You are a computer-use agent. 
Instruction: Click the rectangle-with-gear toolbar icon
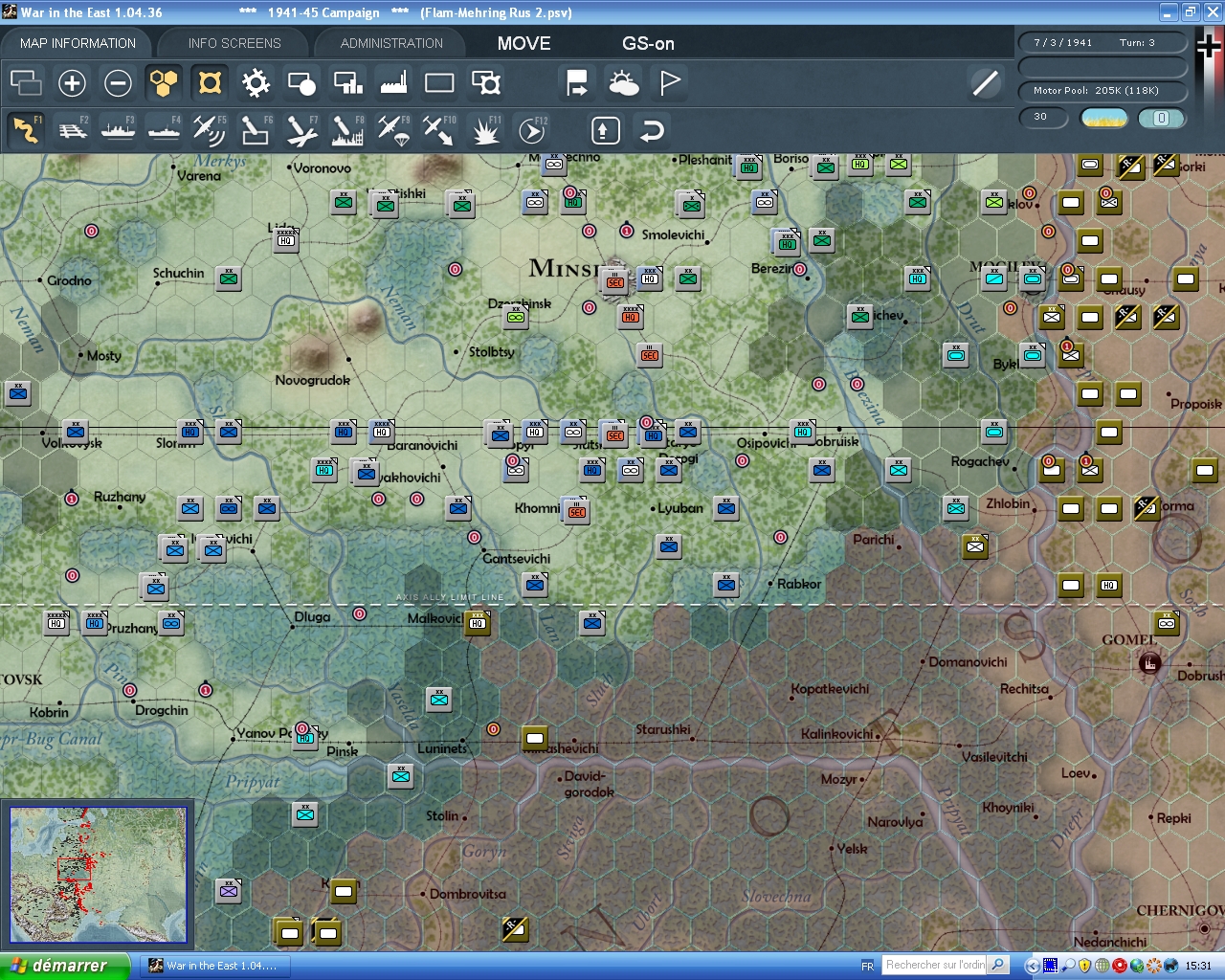486,83
